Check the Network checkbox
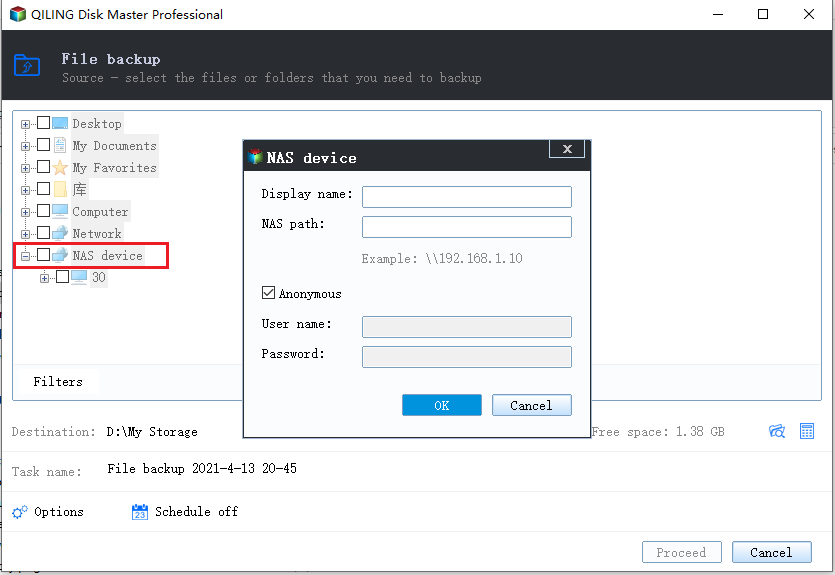Viewport: 835px width, 575px height. point(44,233)
